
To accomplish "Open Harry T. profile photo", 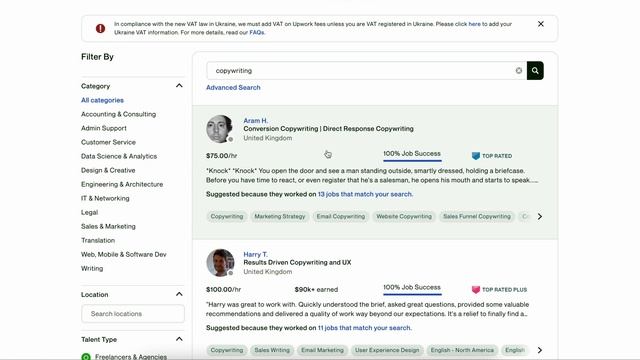I will tap(220, 263).
